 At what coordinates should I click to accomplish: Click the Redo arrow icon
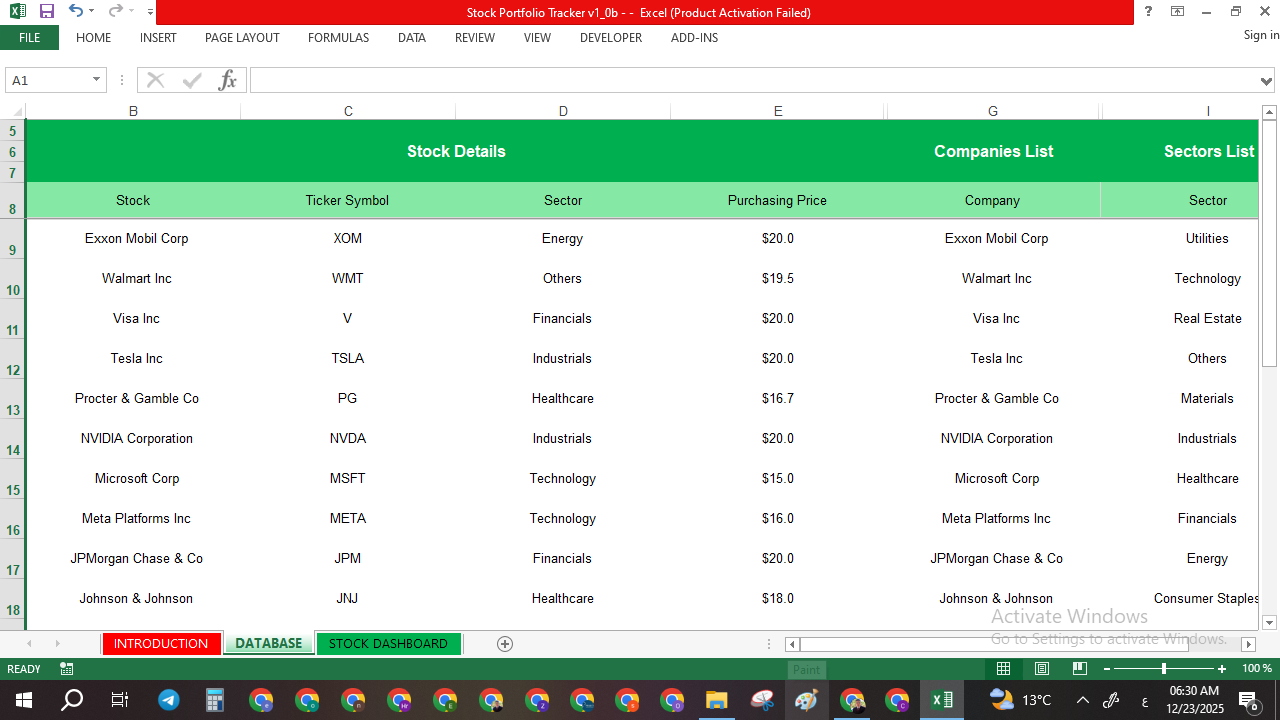pyautogui.click(x=115, y=11)
